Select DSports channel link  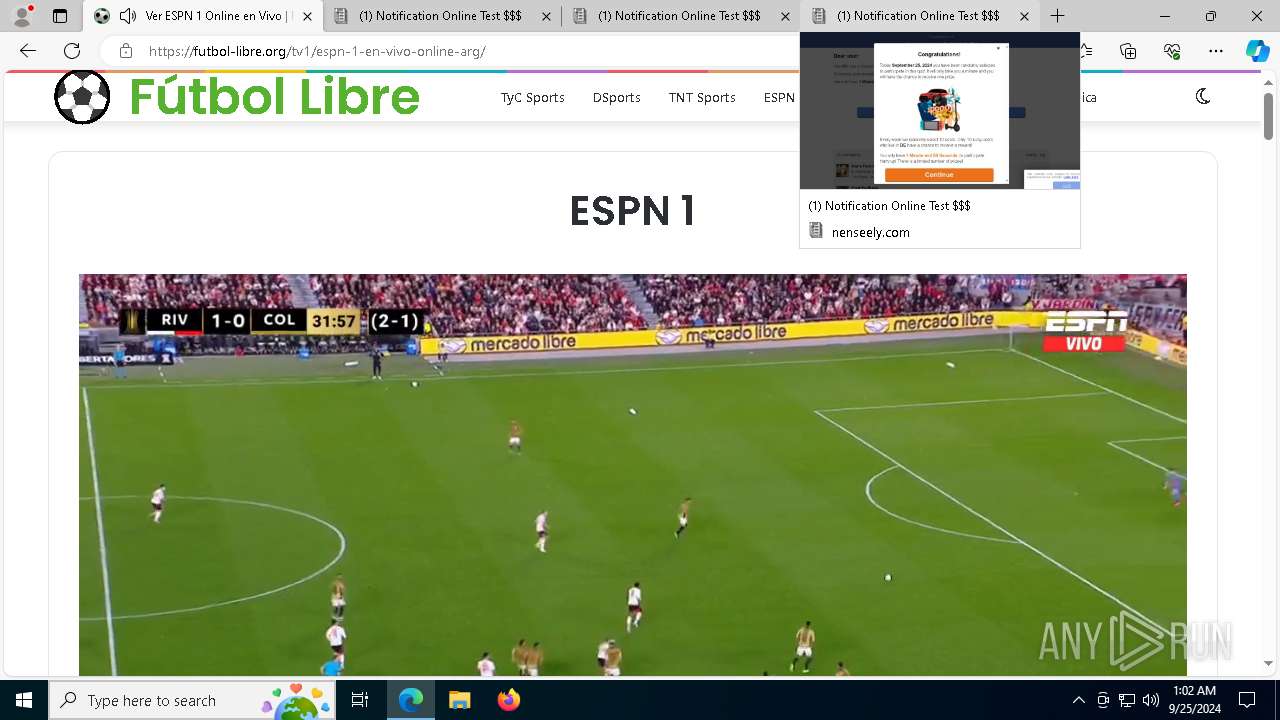point(616,97)
